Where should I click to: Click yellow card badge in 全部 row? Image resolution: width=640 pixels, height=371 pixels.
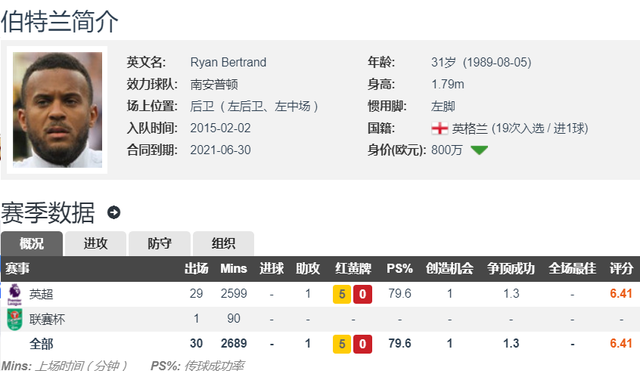pos(342,344)
